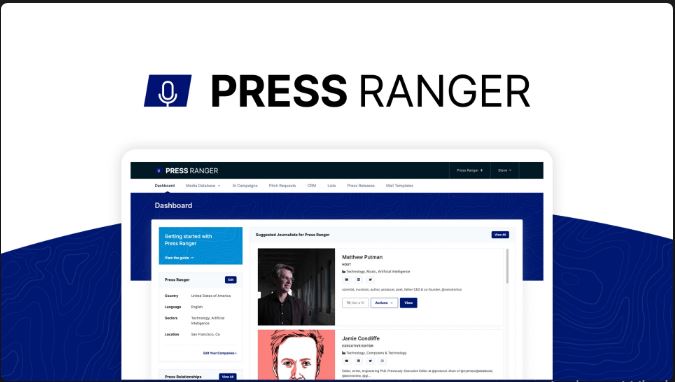Viewport: 675px width, 382px height.
Task: Click Jamie Condliffe's icon after the Twitter bird
Action: [382, 361]
